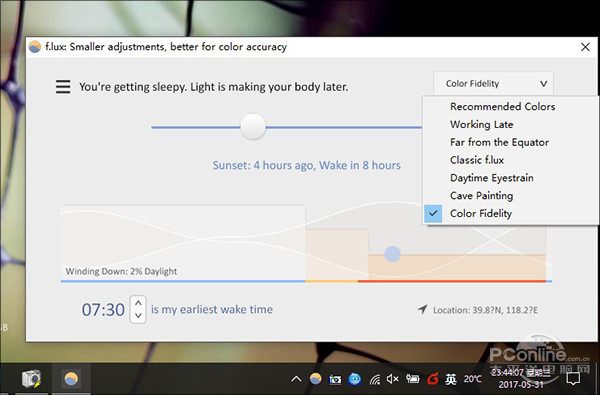Screen dimensions: 600x395
Task: Decrease wake time with down arrow
Action: click(138, 316)
